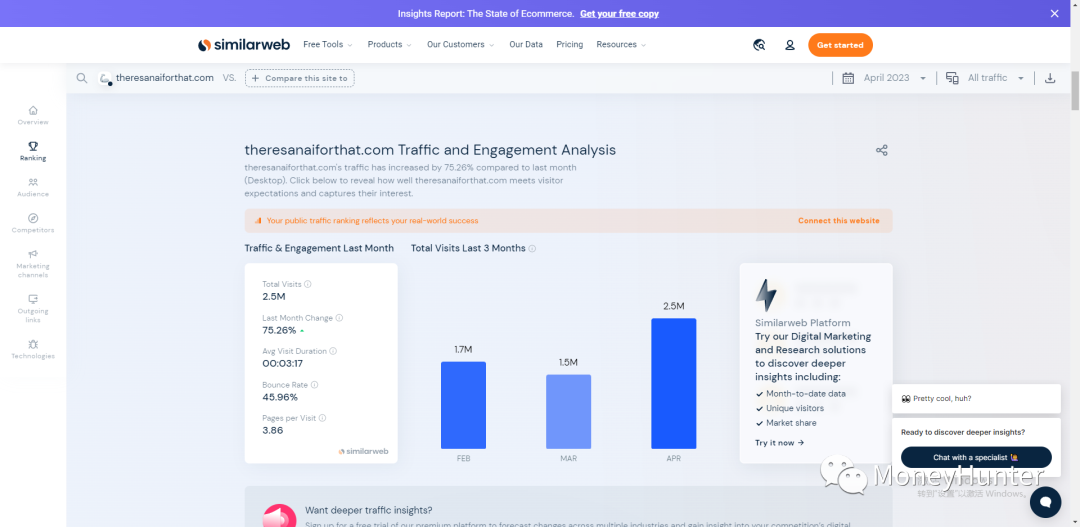Open the user account icon
The height and width of the screenshot is (527, 1080).
[790, 45]
